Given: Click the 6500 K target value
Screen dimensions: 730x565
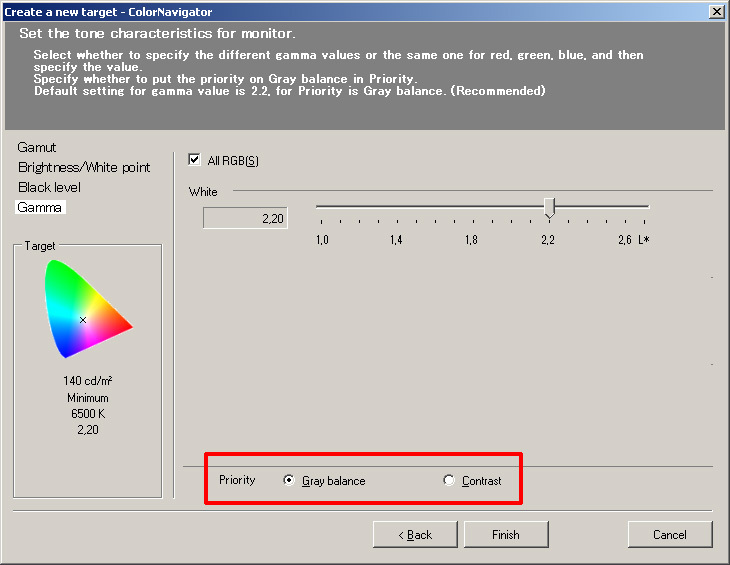Looking at the screenshot, I should (88, 413).
